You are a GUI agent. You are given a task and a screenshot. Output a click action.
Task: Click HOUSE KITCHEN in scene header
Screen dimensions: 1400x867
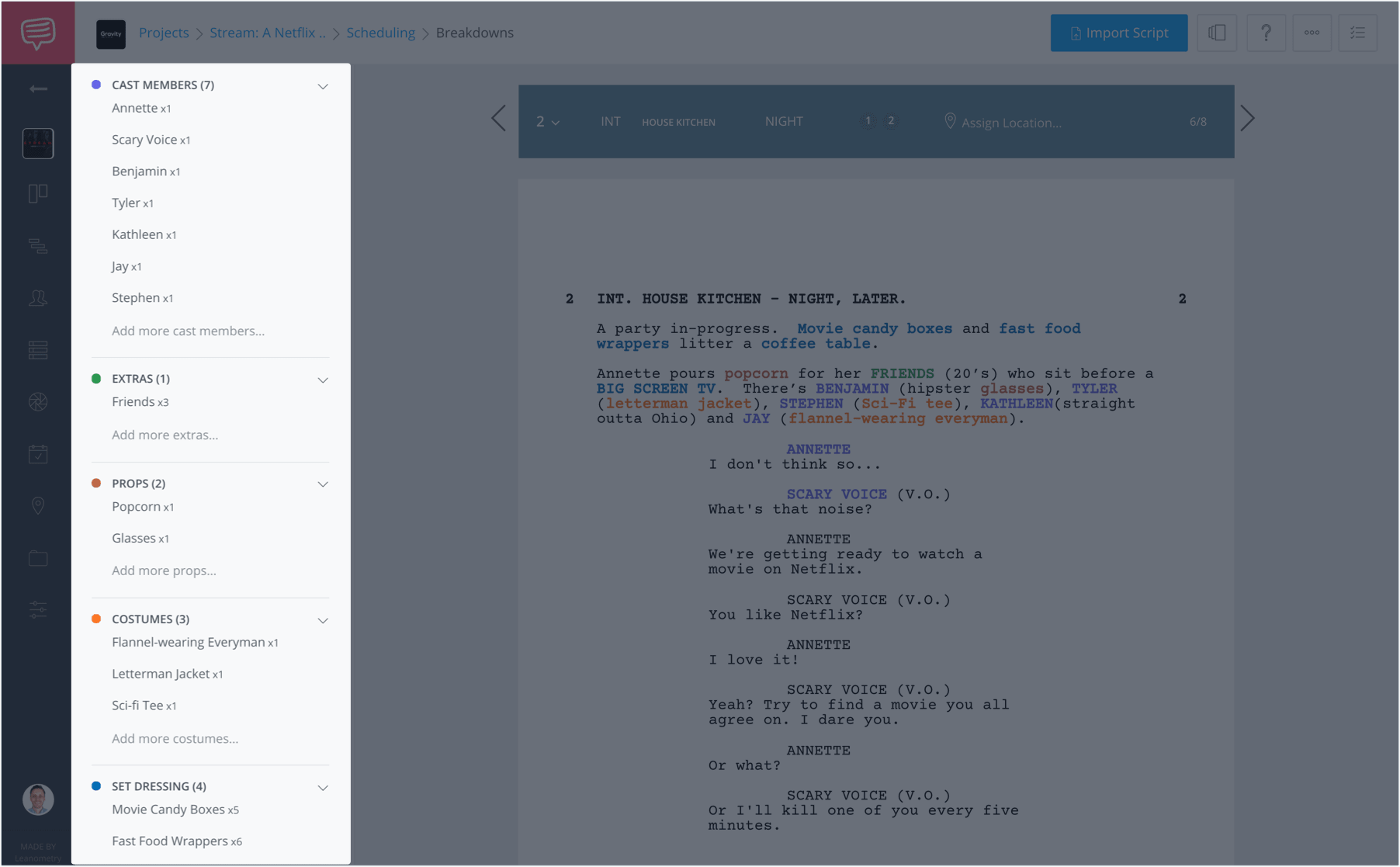[x=678, y=123]
